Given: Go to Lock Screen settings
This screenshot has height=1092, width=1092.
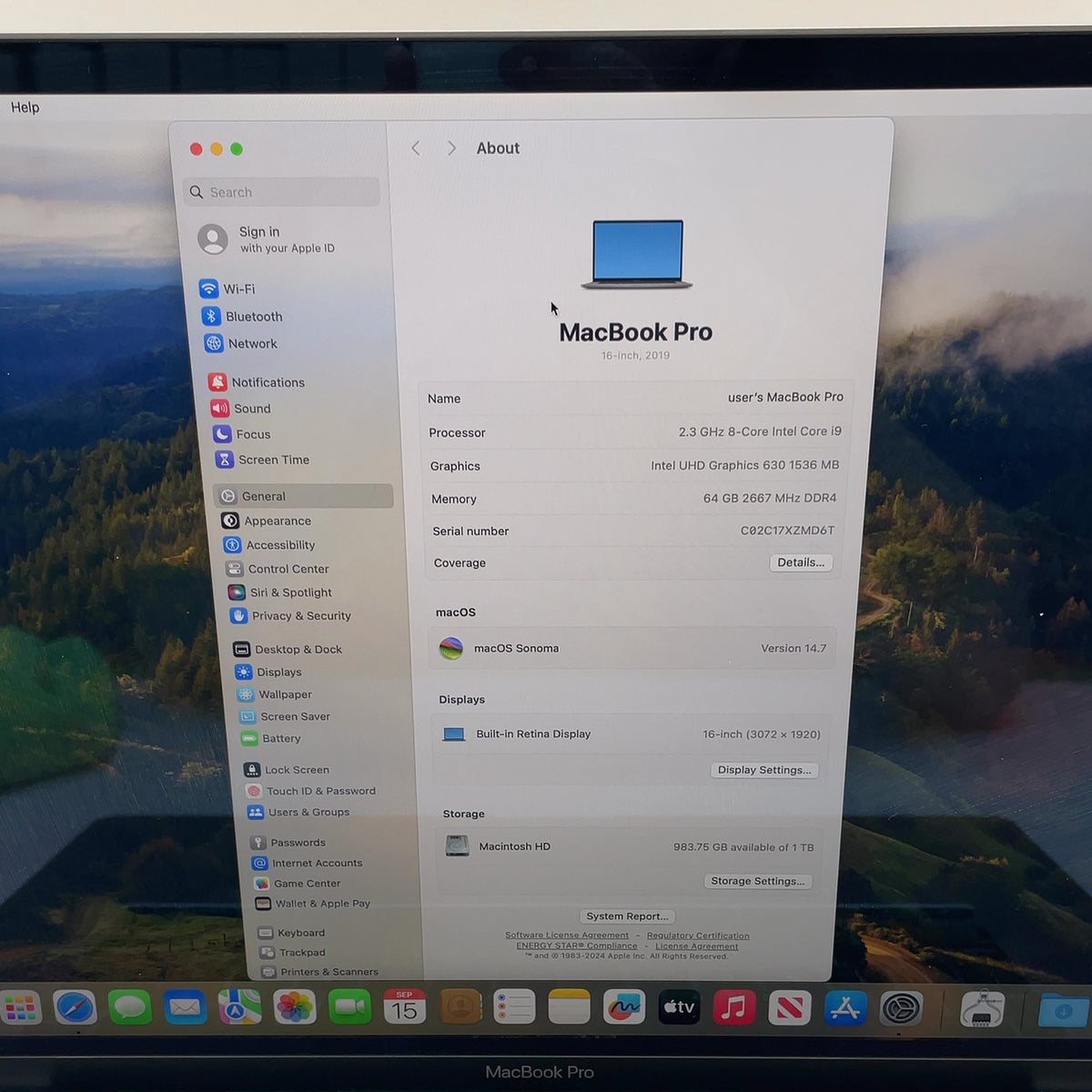Looking at the screenshot, I should [287, 770].
